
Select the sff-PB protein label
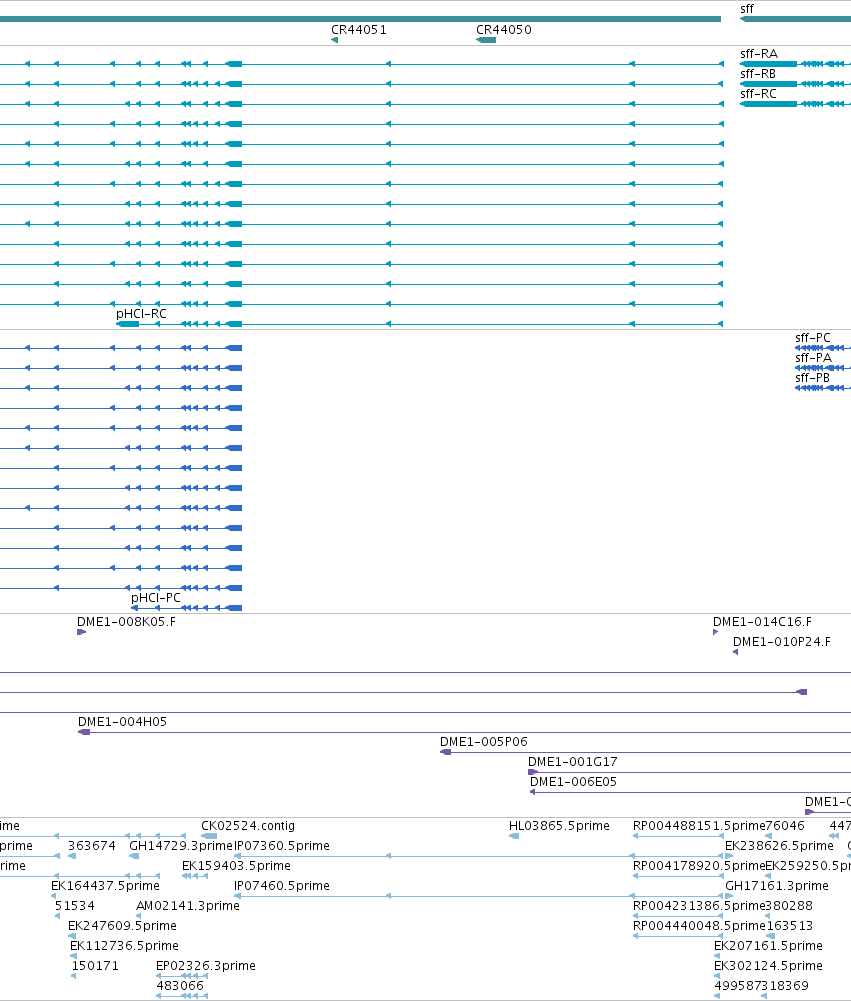(813, 378)
